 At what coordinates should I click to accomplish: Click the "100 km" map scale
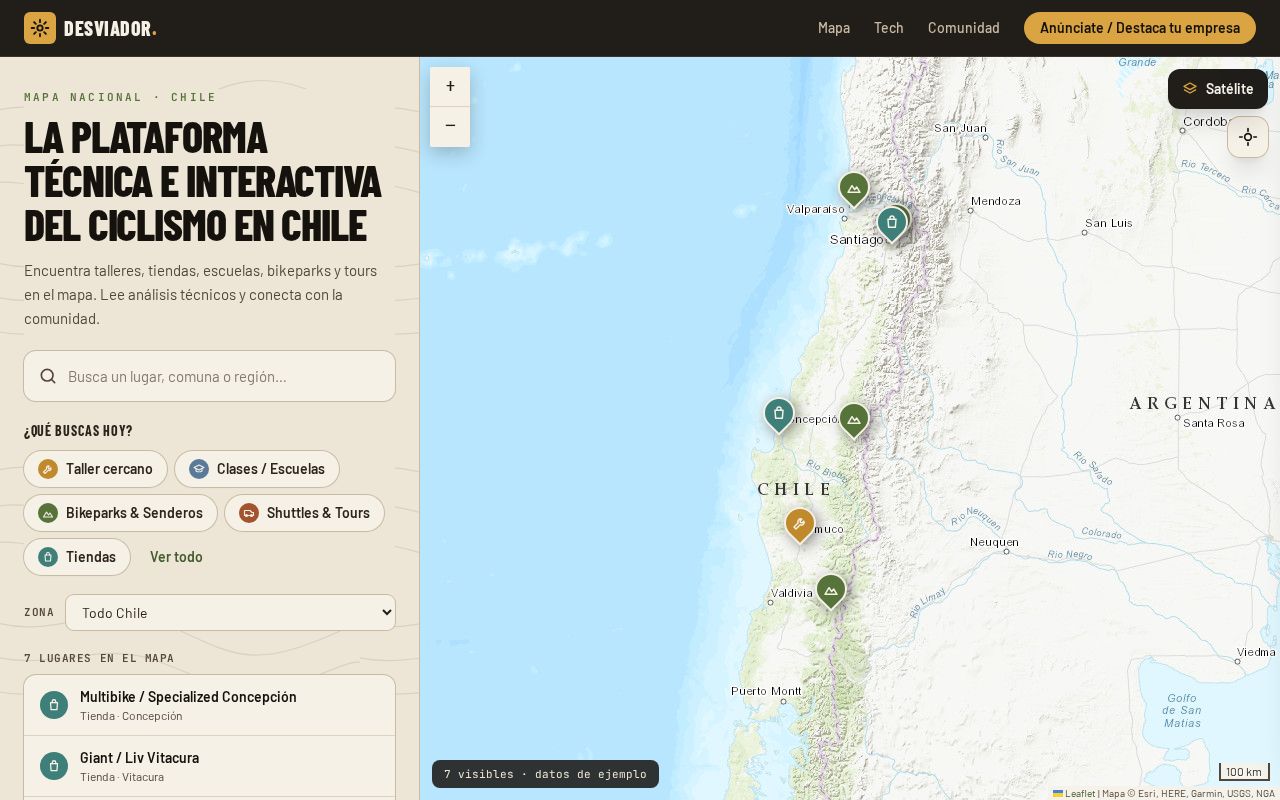(x=1244, y=771)
